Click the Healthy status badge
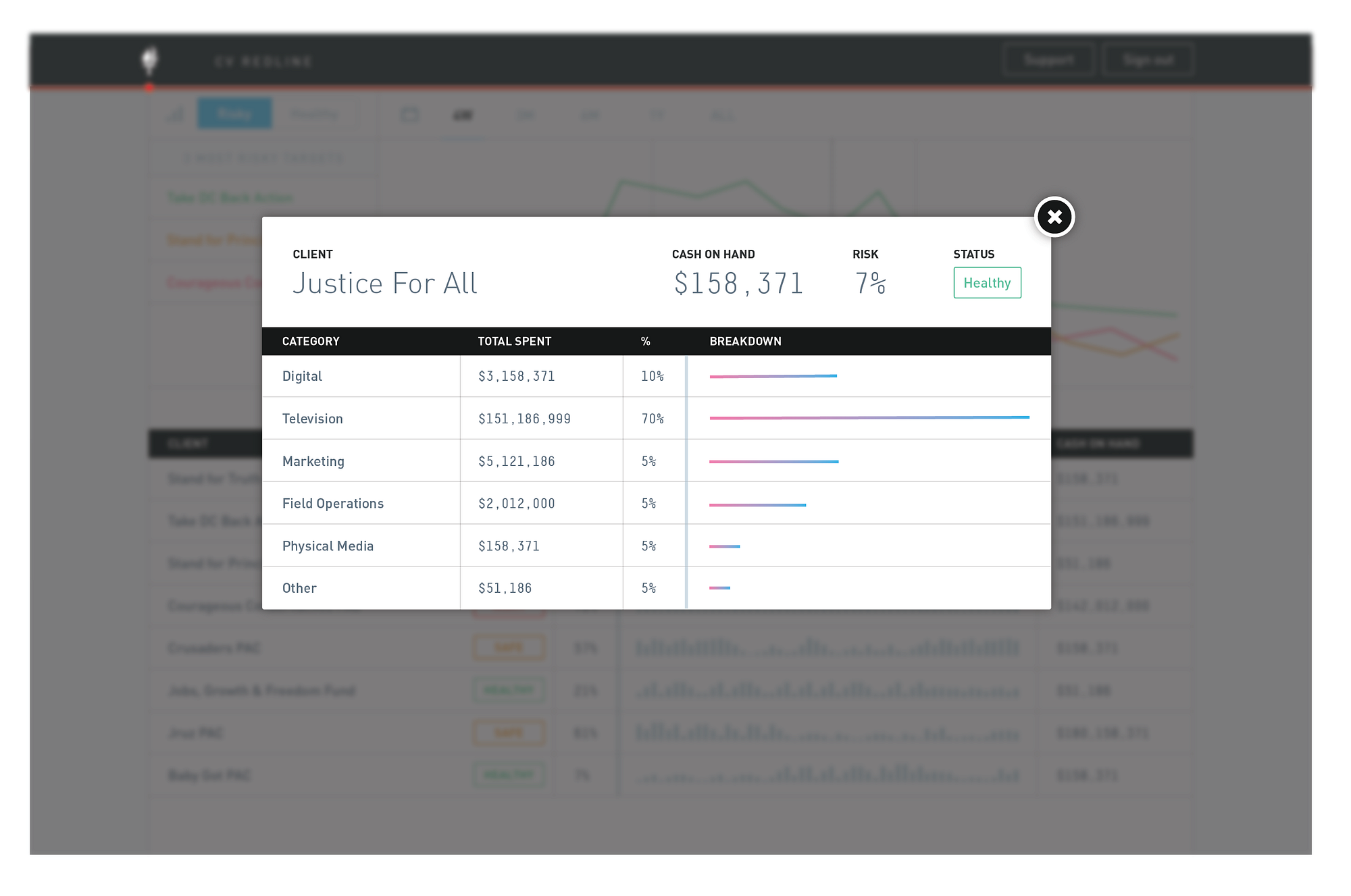Viewport: 1351px width, 896px height. coord(986,283)
